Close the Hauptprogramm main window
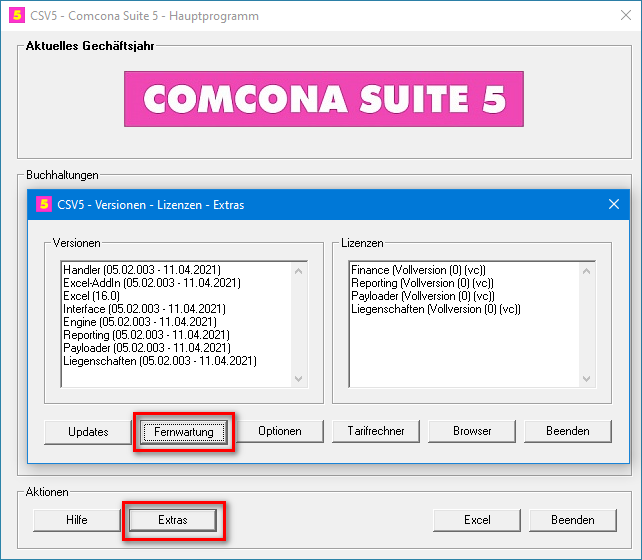Viewport: 642px width, 560px height. [626, 16]
